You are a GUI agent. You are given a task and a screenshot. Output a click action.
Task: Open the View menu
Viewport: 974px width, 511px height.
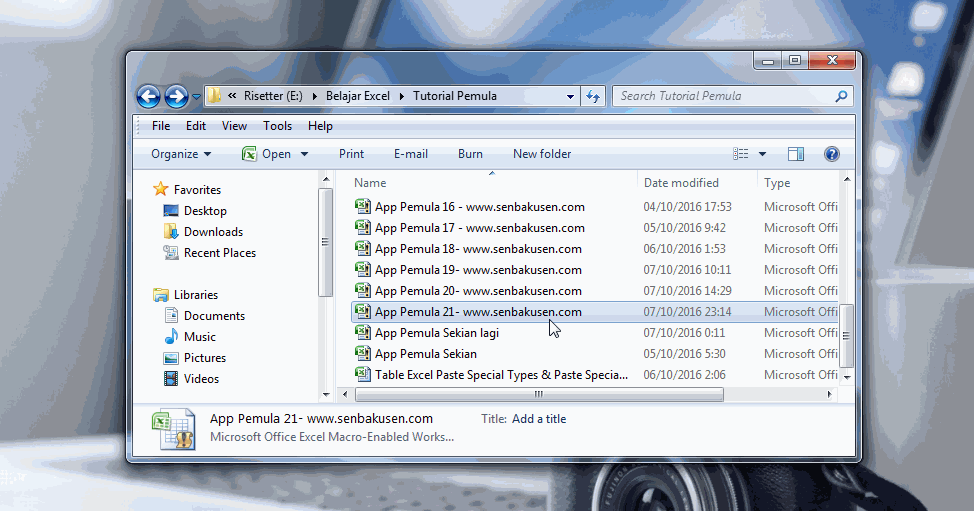click(234, 126)
